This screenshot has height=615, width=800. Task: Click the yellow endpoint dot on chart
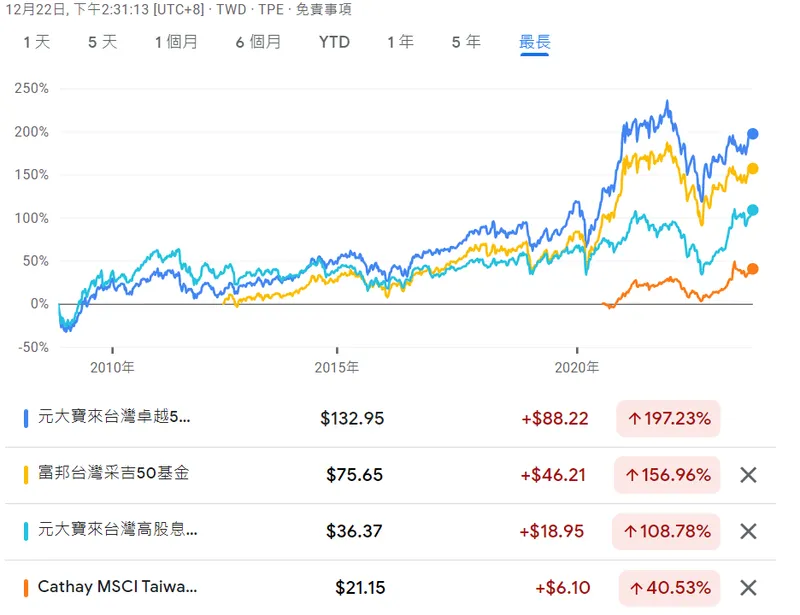(753, 169)
